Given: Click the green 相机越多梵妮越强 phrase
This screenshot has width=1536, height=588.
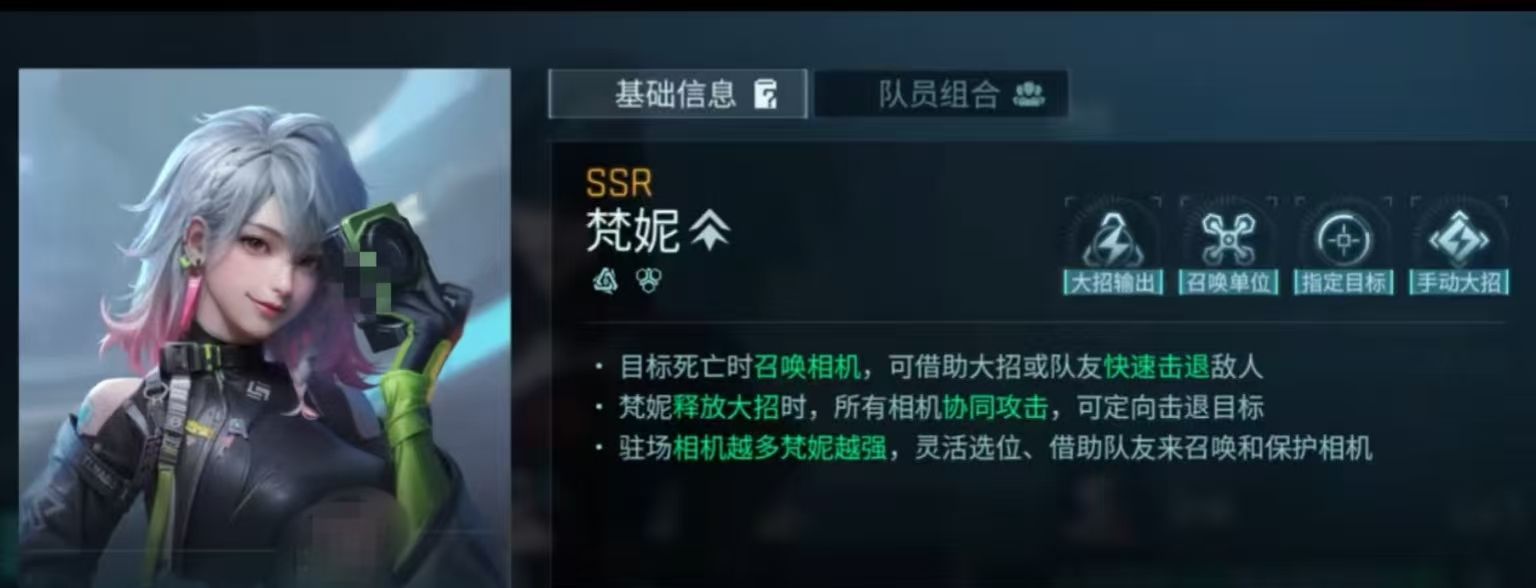Looking at the screenshot, I should [x=779, y=448].
